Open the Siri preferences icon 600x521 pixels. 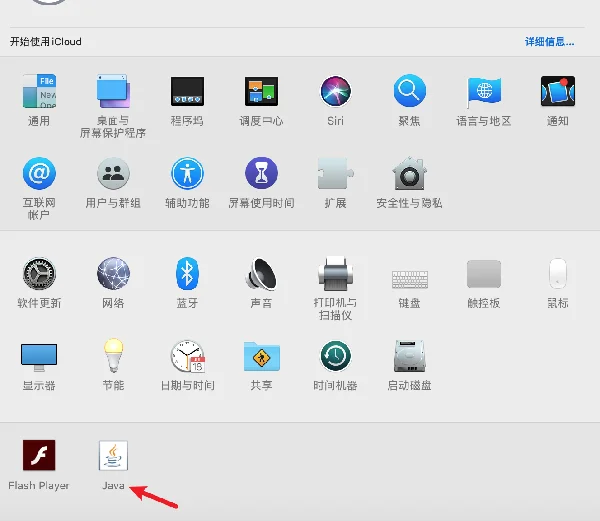coord(335,91)
